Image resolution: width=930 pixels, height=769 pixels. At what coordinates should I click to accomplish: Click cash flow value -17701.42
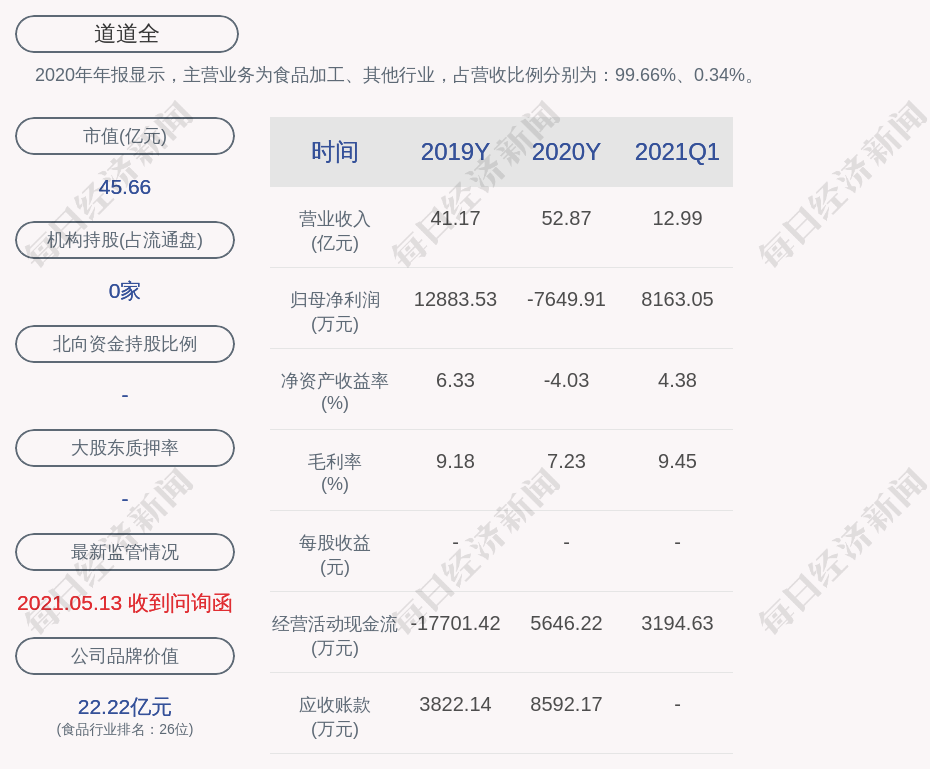[x=455, y=623]
